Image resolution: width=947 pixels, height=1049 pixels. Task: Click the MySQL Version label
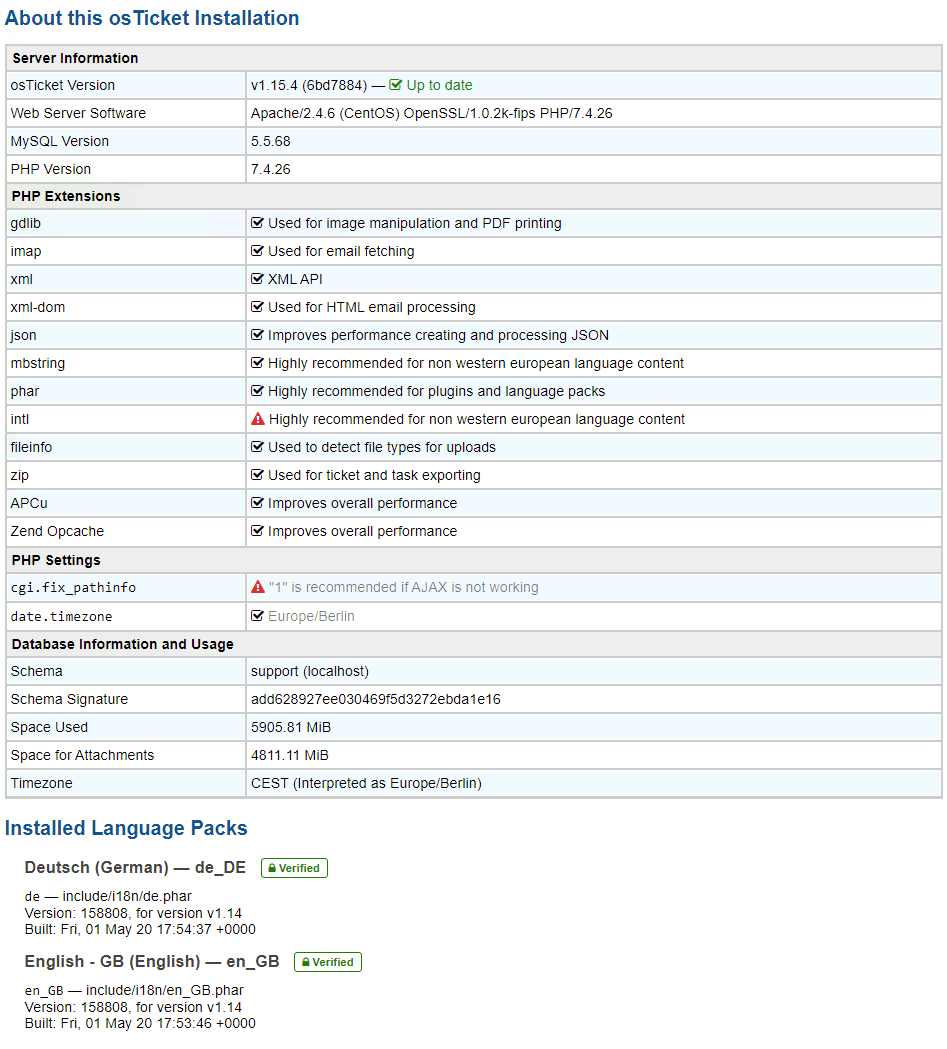coord(60,141)
